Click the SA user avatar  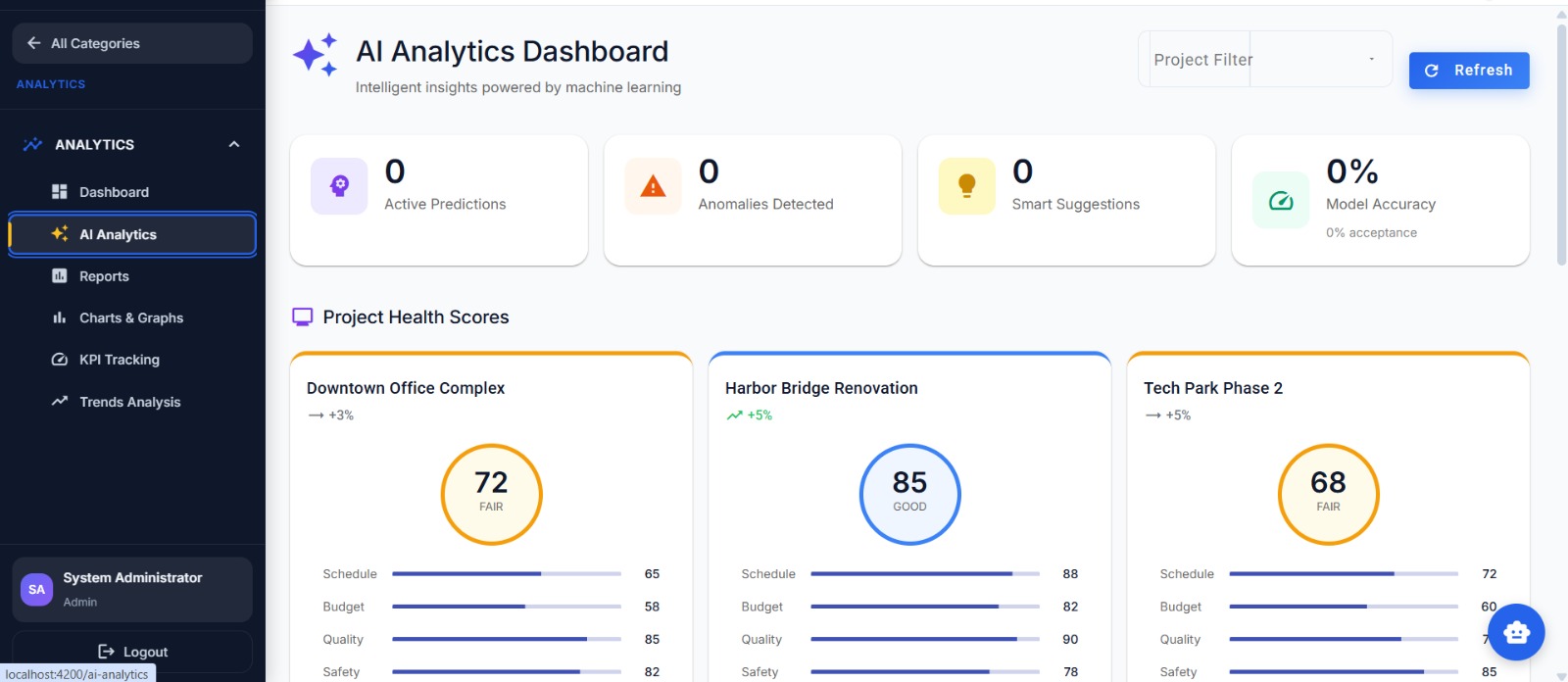pos(37,590)
